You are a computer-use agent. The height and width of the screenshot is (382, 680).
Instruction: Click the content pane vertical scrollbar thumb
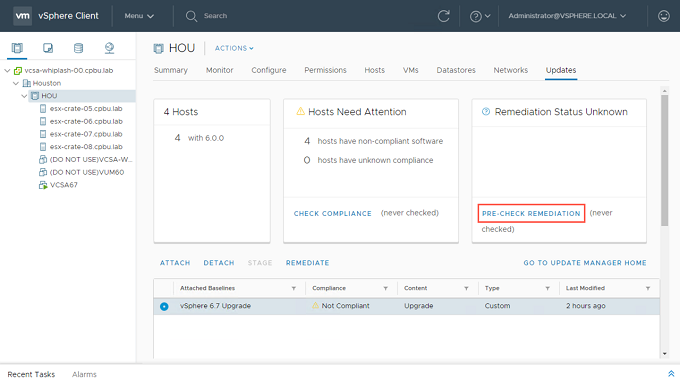coord(664,160)
